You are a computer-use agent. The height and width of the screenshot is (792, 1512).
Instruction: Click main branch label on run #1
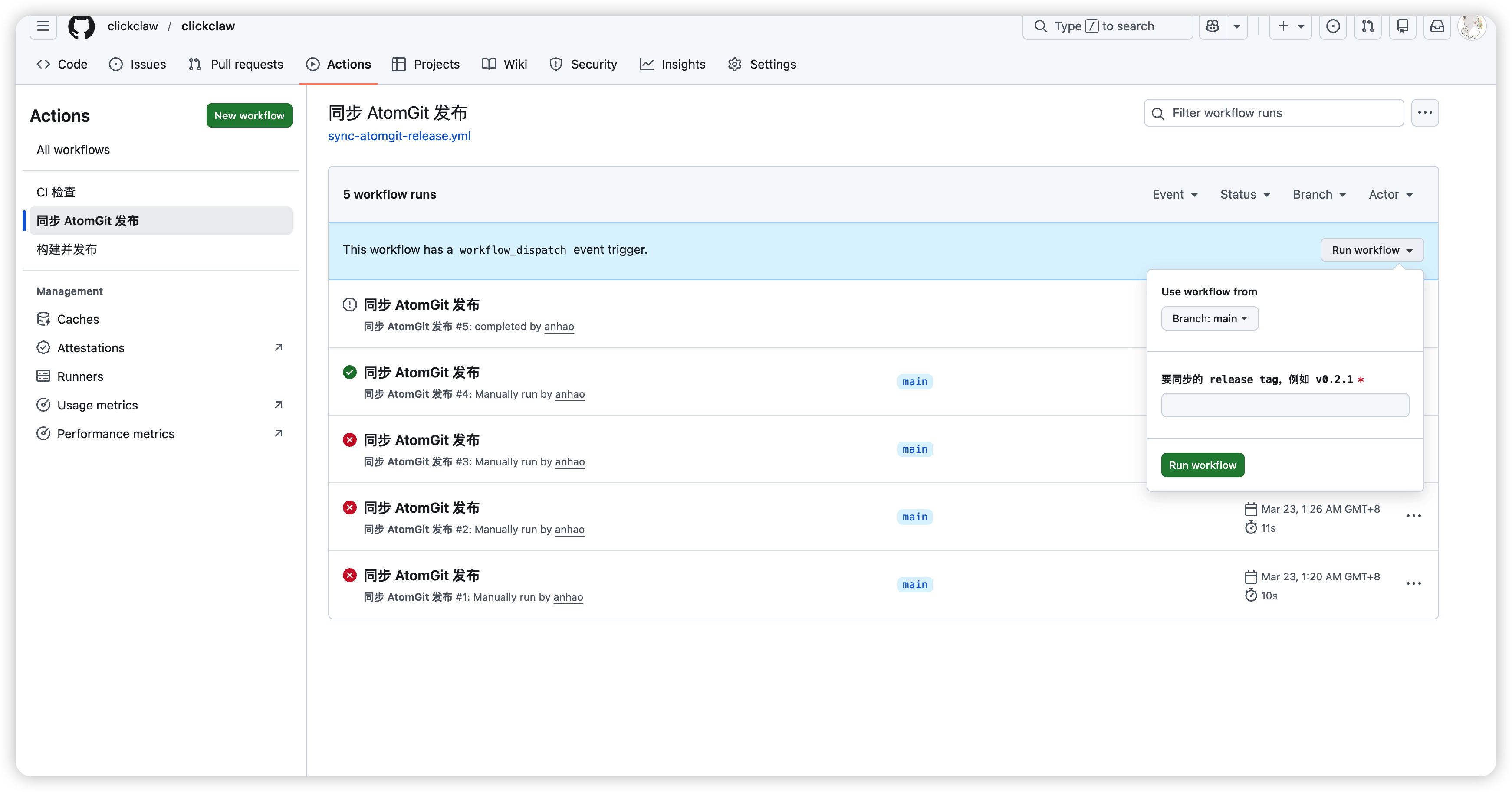915,585
